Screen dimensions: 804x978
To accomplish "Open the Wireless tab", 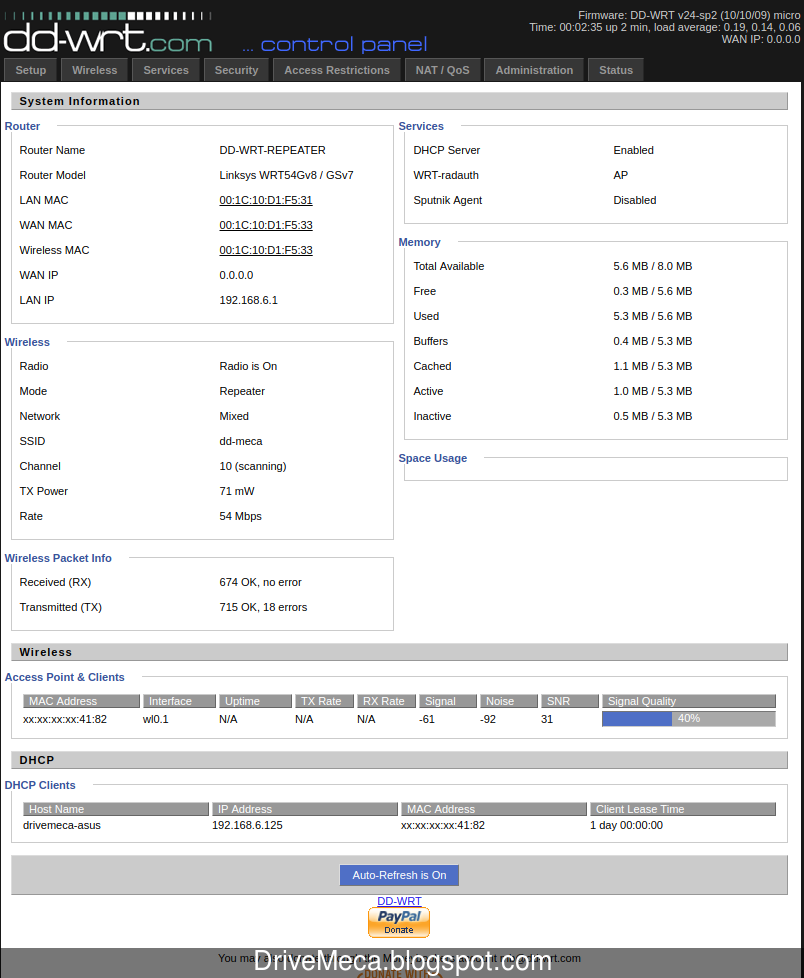I will (94, 69).
